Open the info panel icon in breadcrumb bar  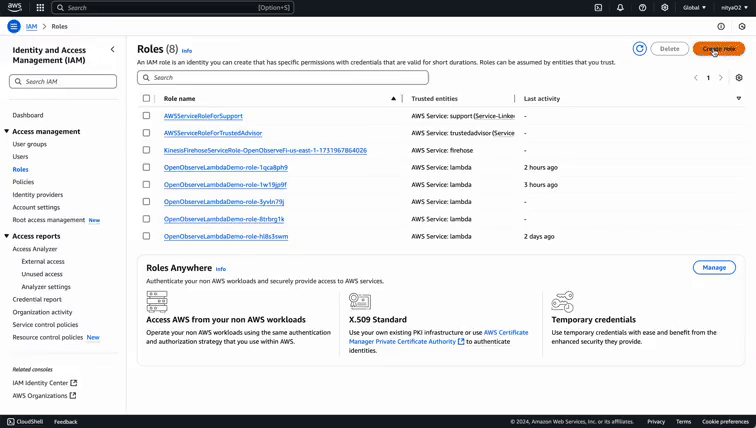click(x=721, y=27)
